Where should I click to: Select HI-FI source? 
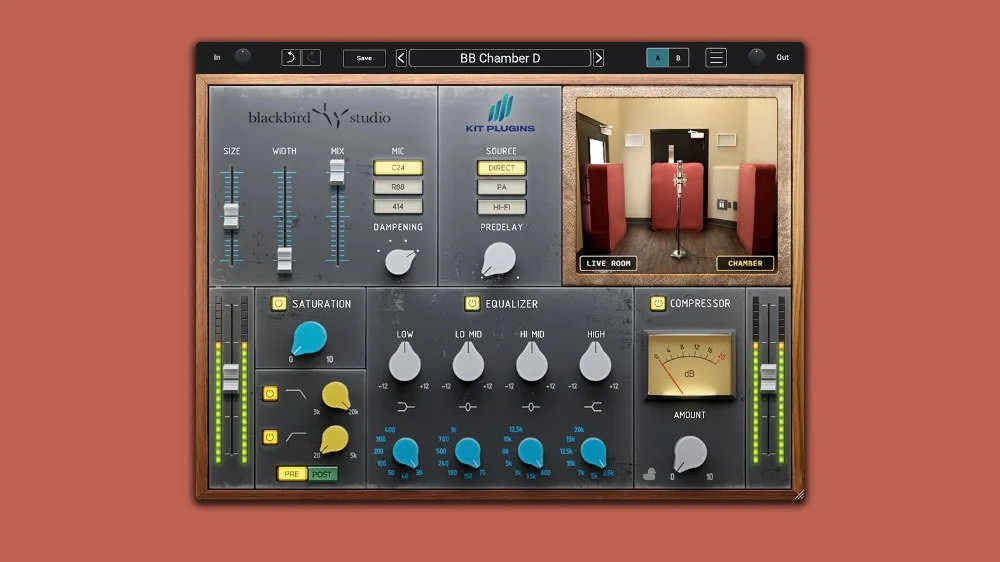(501, 207)
